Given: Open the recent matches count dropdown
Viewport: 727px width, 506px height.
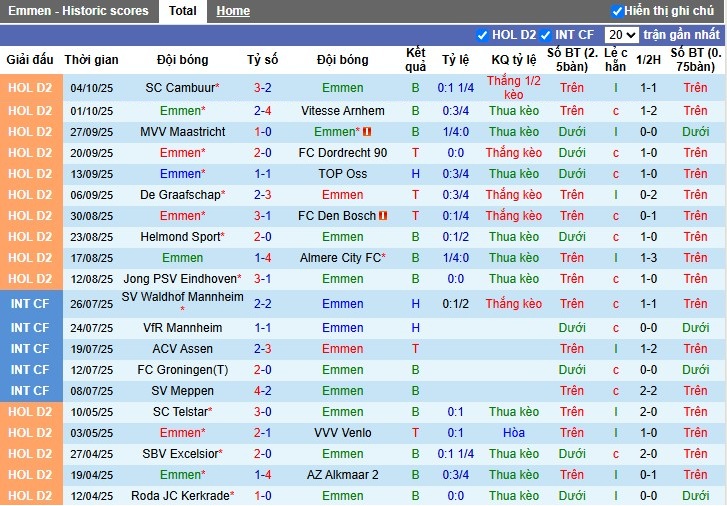Looking at the screenshot, I should tap(621, 35).
